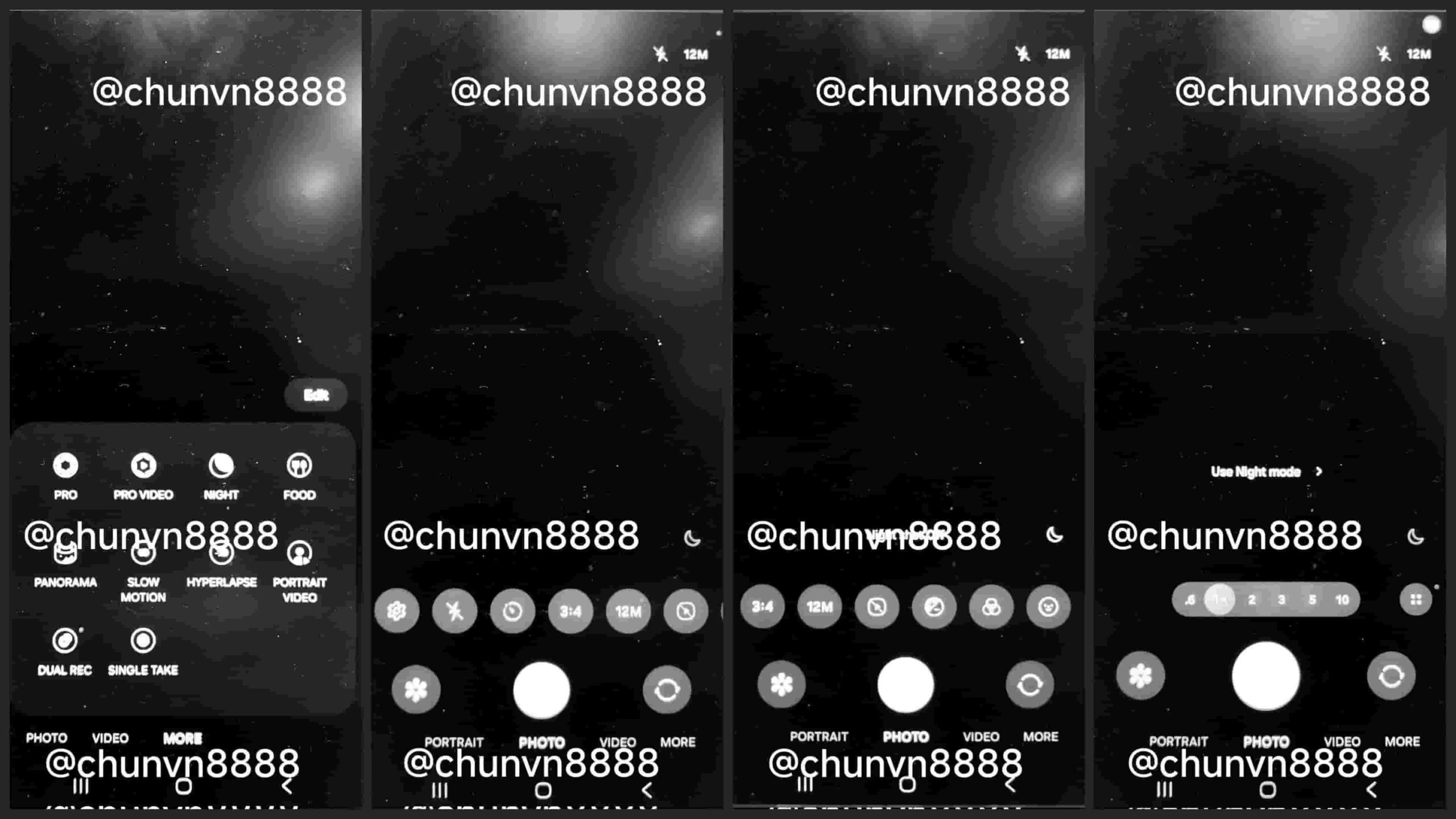Select the SINGLE TAKE mode icon
This screenshot has width=1456, height=819.
click(142, 640)
